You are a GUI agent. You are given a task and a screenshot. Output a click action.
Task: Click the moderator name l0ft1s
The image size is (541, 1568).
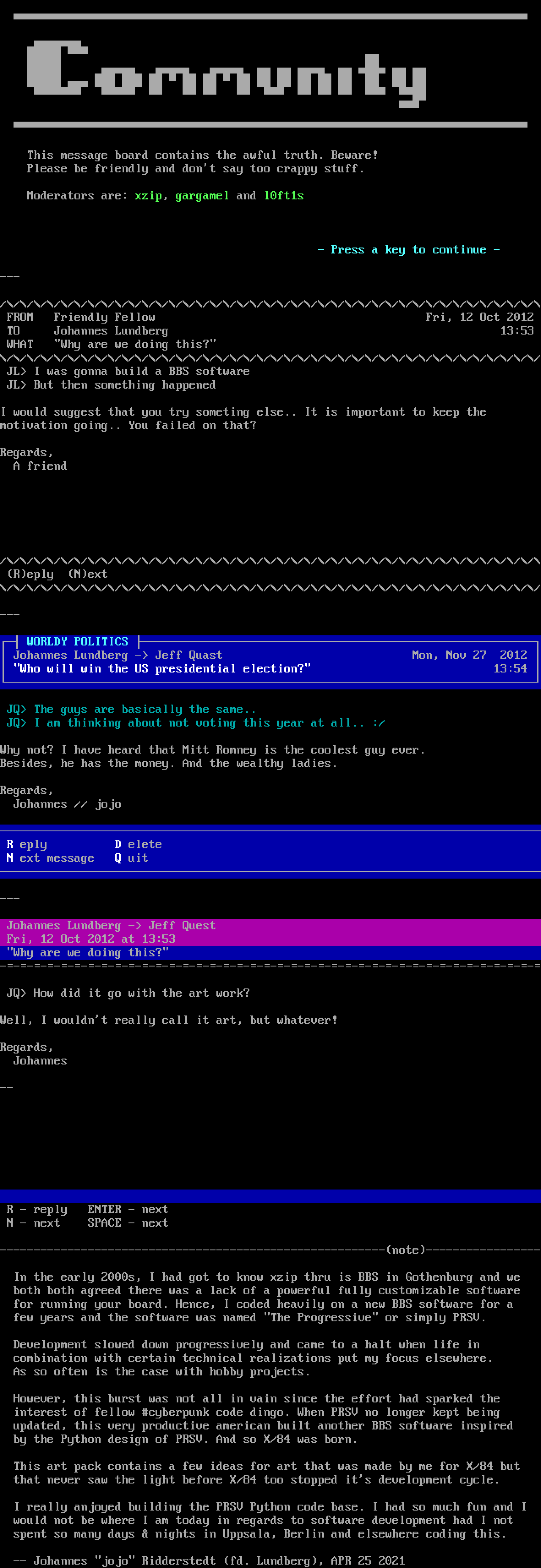pyautogui.click(x=283, y=196)
